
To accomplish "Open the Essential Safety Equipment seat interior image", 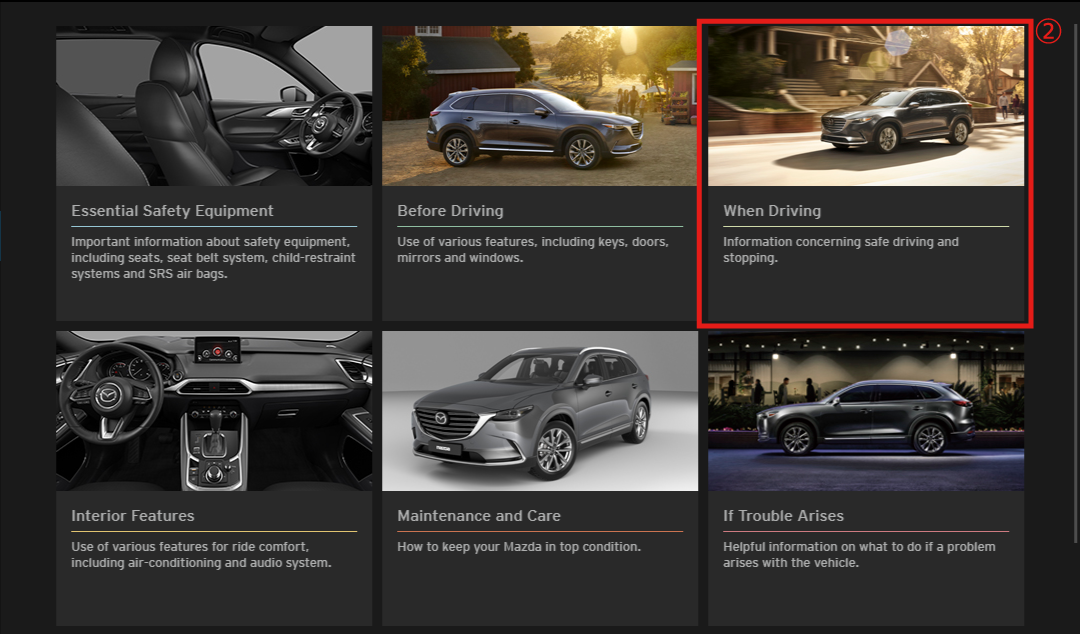I will 214,106.
